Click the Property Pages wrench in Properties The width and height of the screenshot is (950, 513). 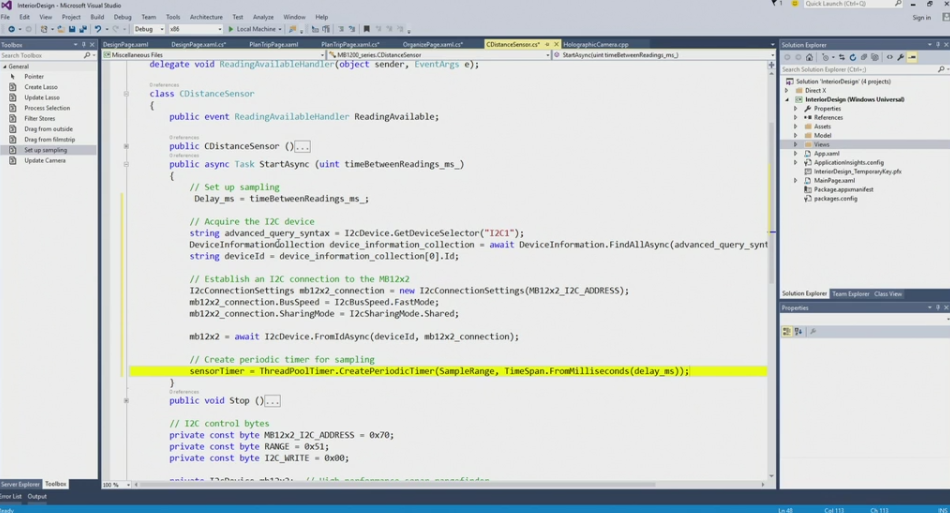pos(813,331)
